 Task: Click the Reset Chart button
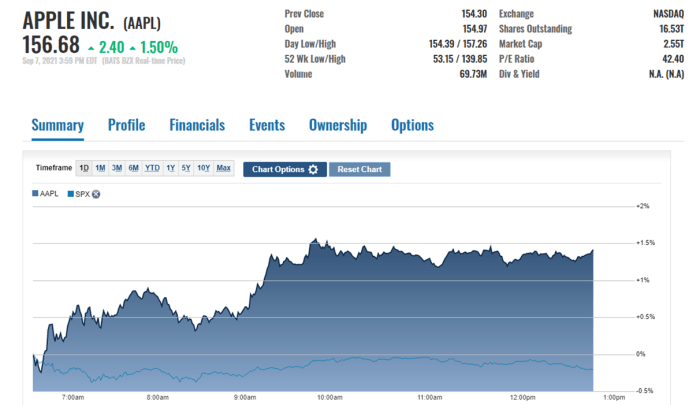(359, 169)
